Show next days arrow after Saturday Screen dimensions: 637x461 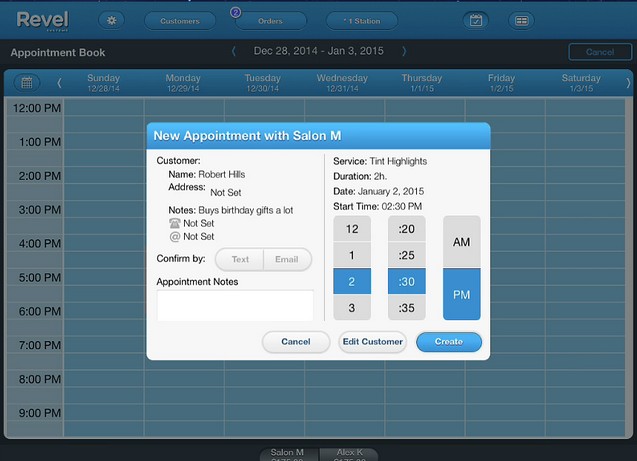[628, 83]
